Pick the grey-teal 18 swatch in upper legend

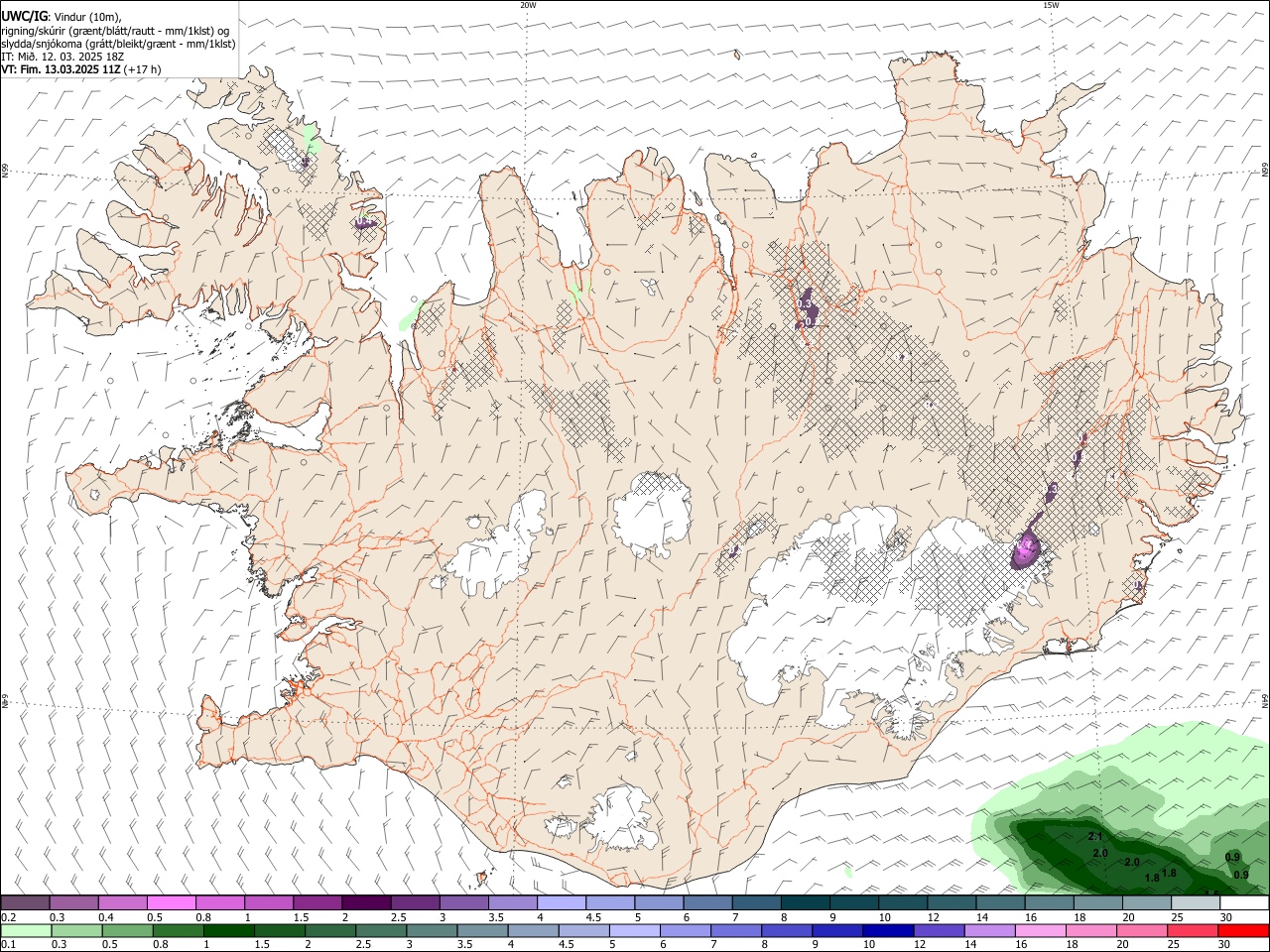point(1097,903)
